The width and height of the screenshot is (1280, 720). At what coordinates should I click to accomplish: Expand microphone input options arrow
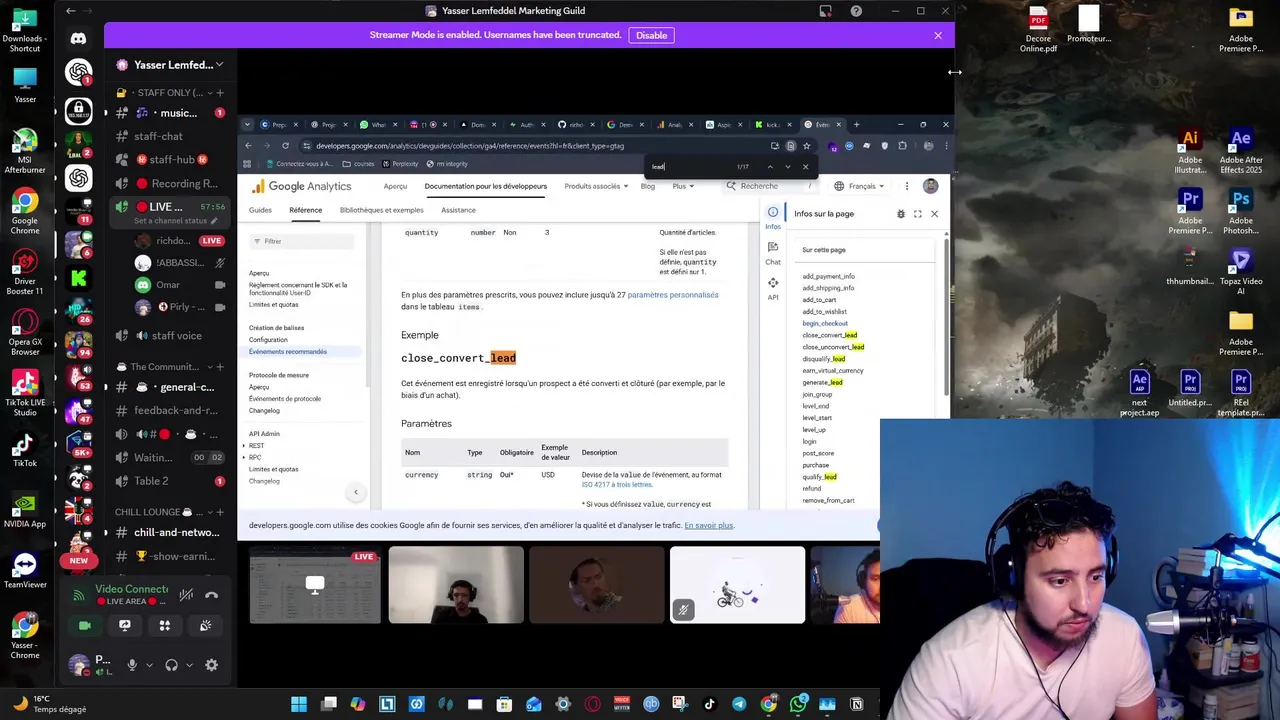coord(149,665)
